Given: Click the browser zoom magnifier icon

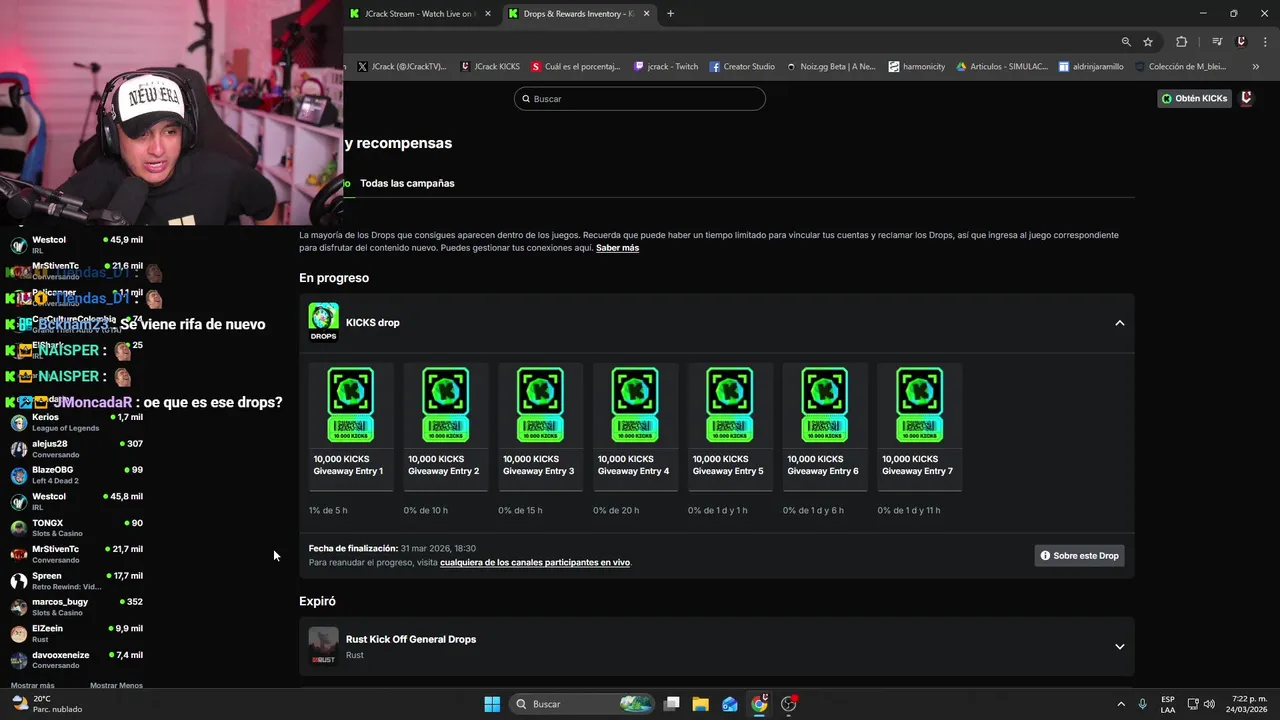Looking at the screenshot, I should 1126,42.
